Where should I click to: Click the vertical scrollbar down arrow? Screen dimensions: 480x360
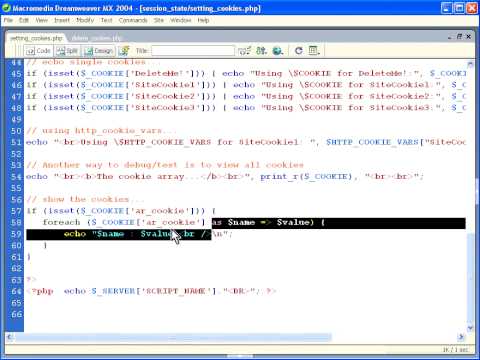pyautogui.click(x=470, y=328)
